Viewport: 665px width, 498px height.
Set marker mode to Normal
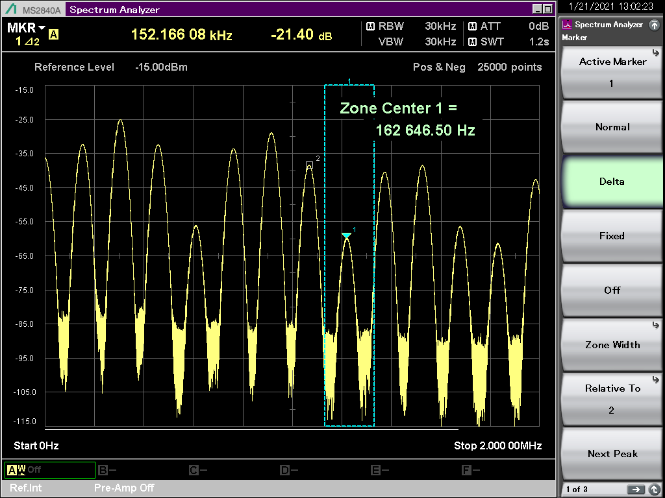(612, 127)
